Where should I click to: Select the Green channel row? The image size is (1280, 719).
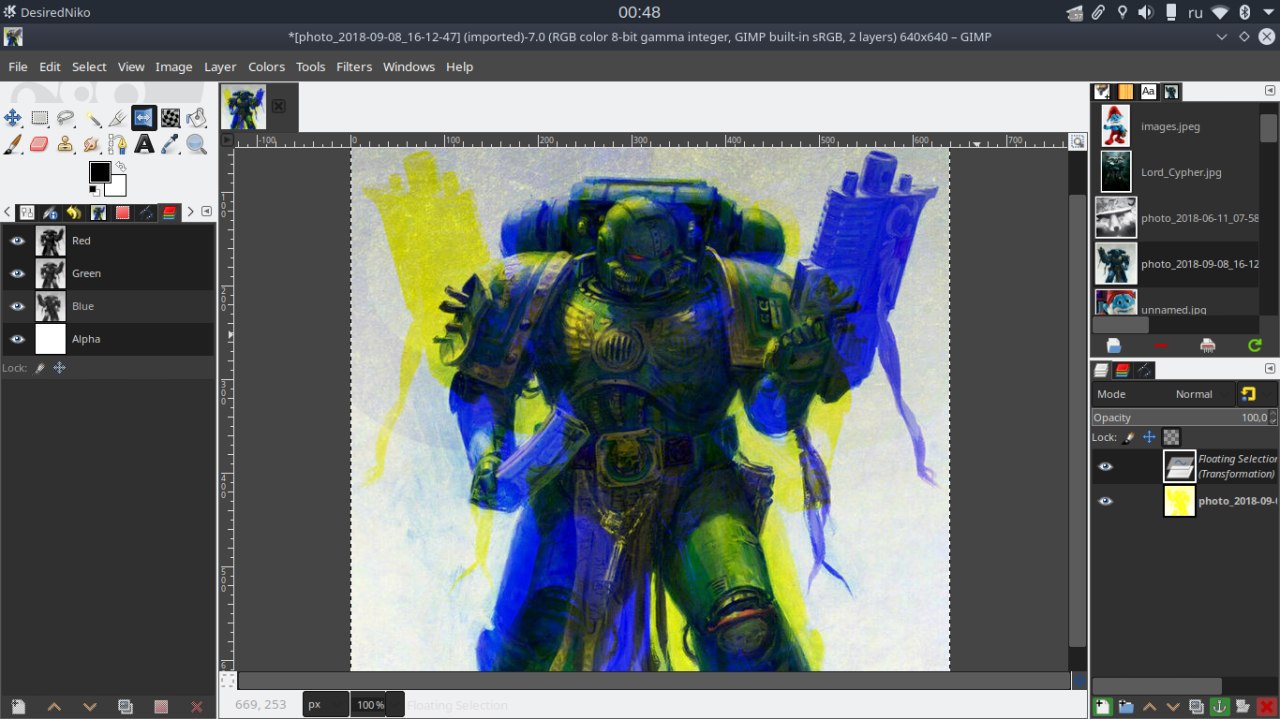point(108,273)
